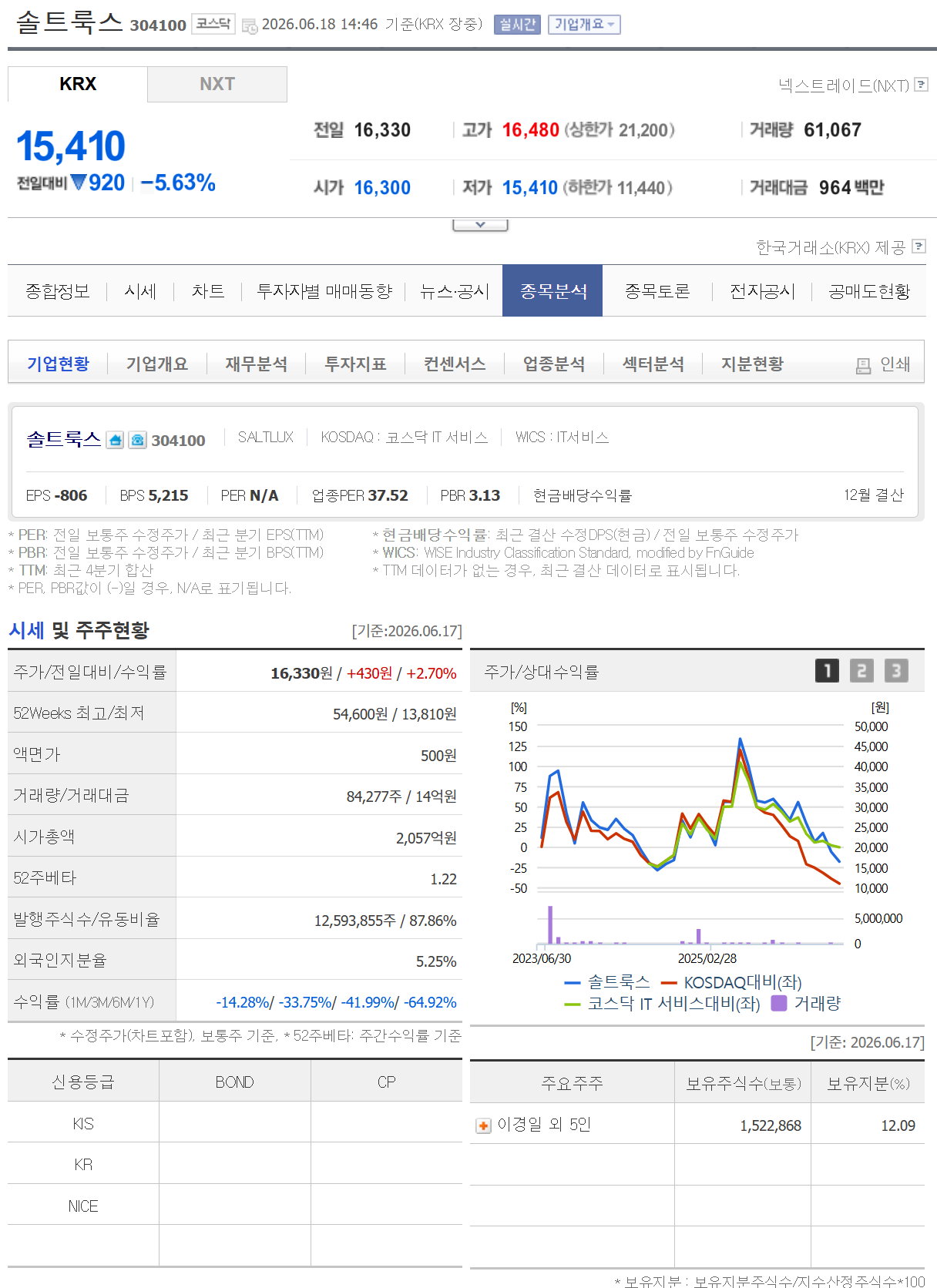
Task: Click the 52주베타 value 1.22
Action: tap(443, 879)
